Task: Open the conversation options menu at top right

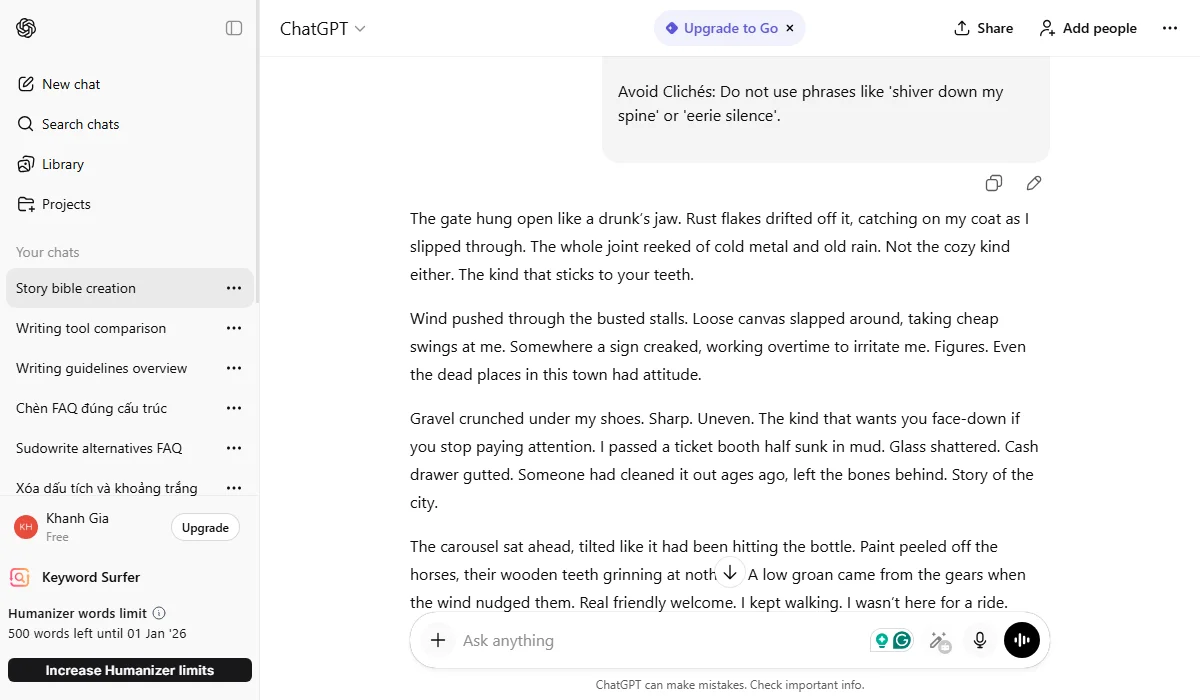Action: [1170, 28]
